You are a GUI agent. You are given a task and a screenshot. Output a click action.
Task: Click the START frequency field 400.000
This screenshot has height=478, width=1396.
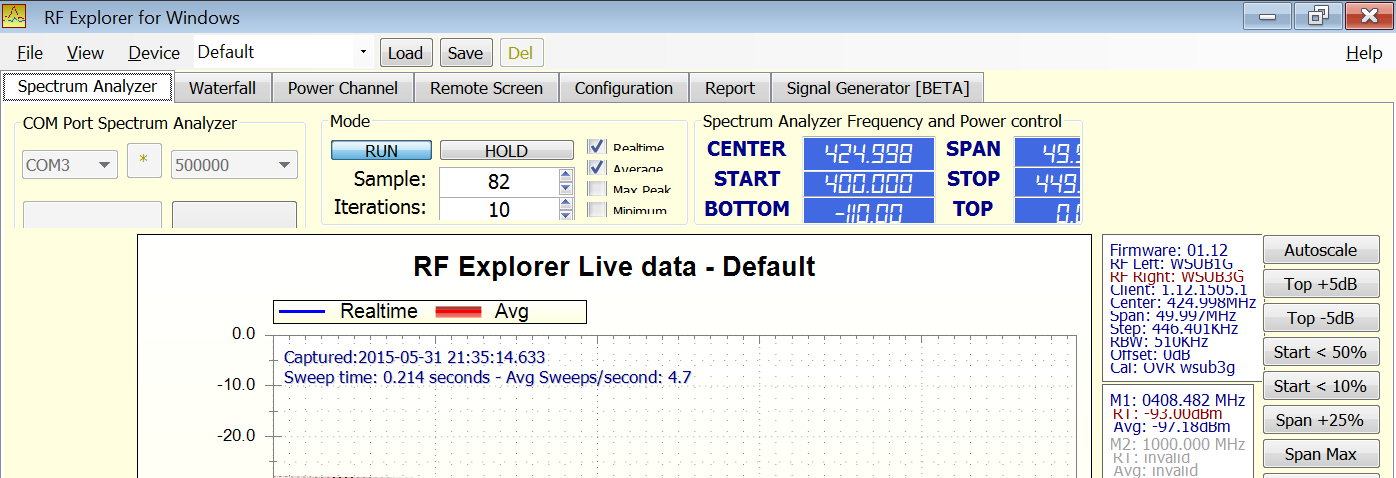pos(869,182)
